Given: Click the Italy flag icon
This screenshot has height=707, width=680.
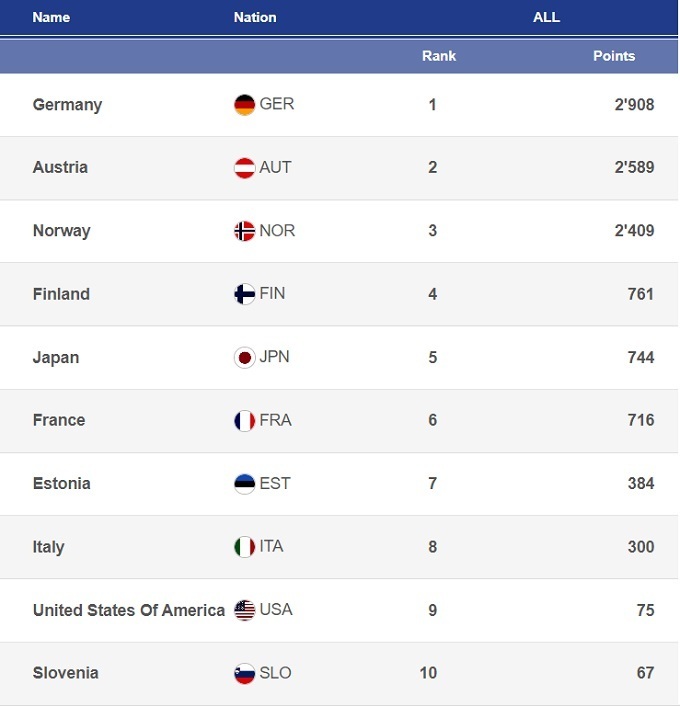Looking at the screenshot, I should coord(245,547).
